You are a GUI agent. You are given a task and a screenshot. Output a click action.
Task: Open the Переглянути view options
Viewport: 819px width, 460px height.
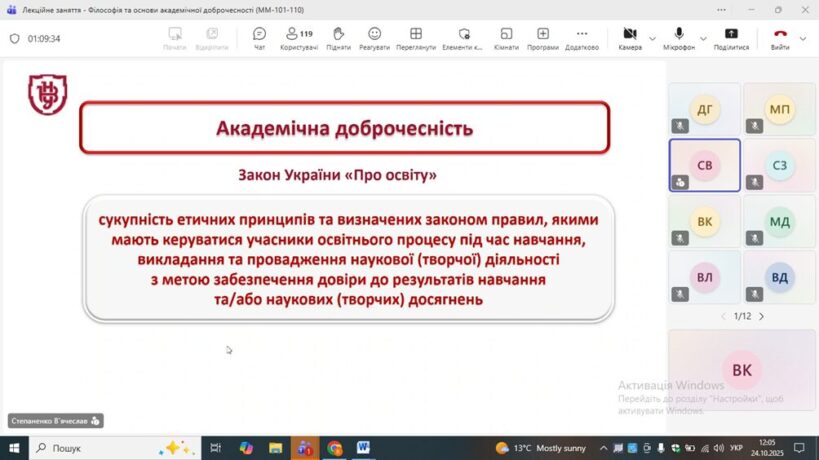(415, 38)
